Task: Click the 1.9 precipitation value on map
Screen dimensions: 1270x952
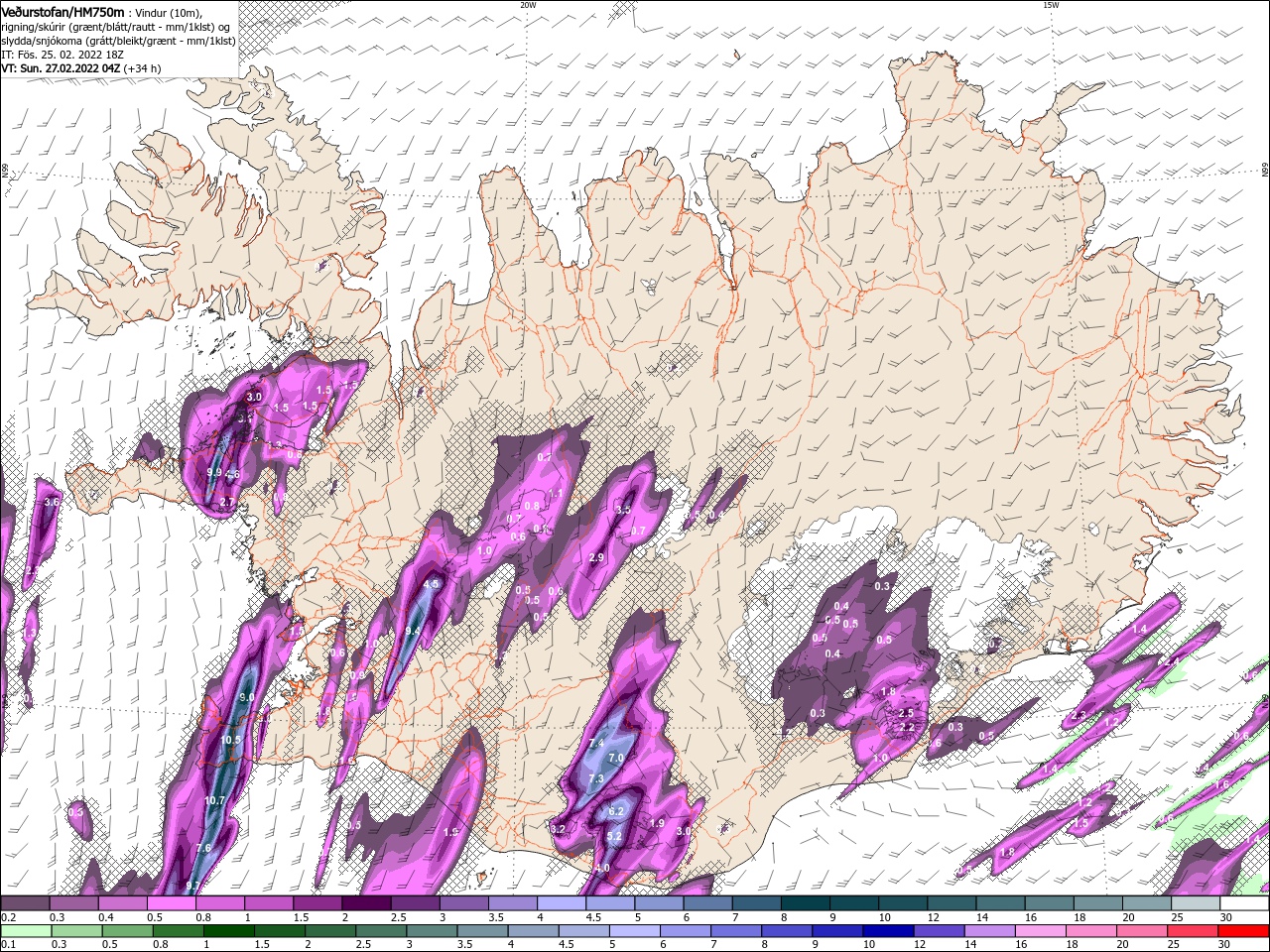Action: click(657, 823)
